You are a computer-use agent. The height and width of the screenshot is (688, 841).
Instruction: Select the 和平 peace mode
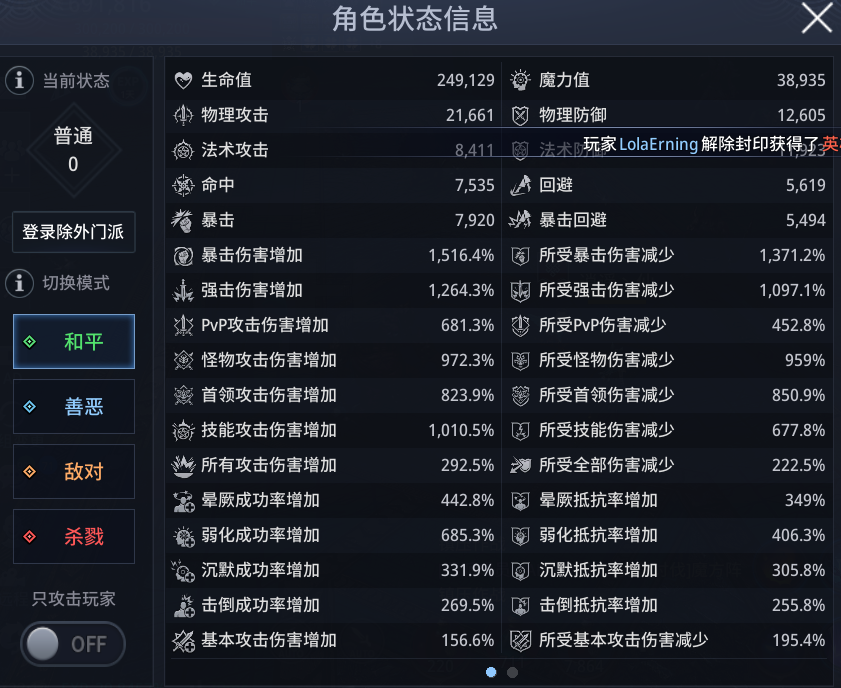pyautogui.click(x=73, y=341)
